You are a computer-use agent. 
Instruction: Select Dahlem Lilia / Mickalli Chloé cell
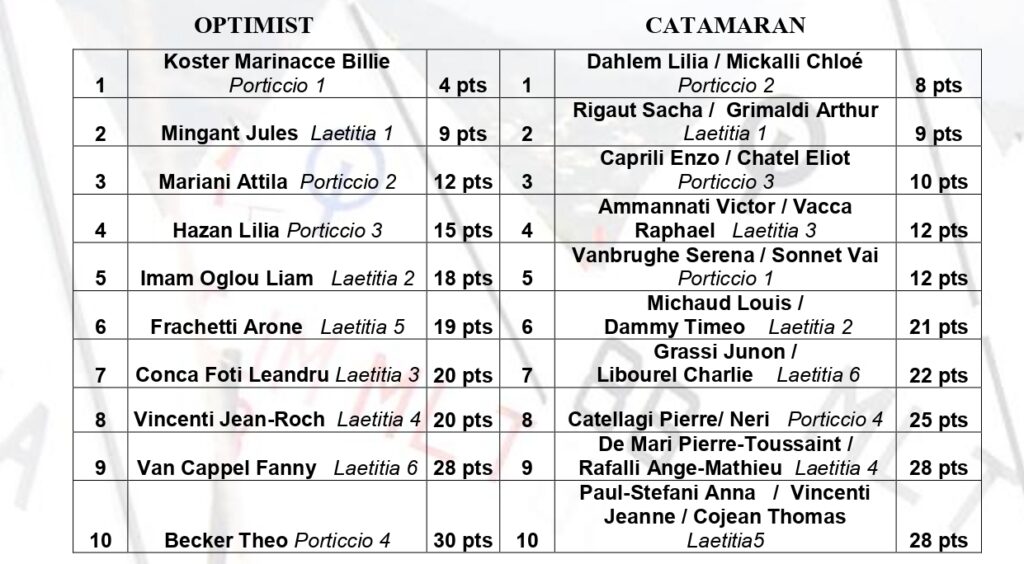click(725, 74)
